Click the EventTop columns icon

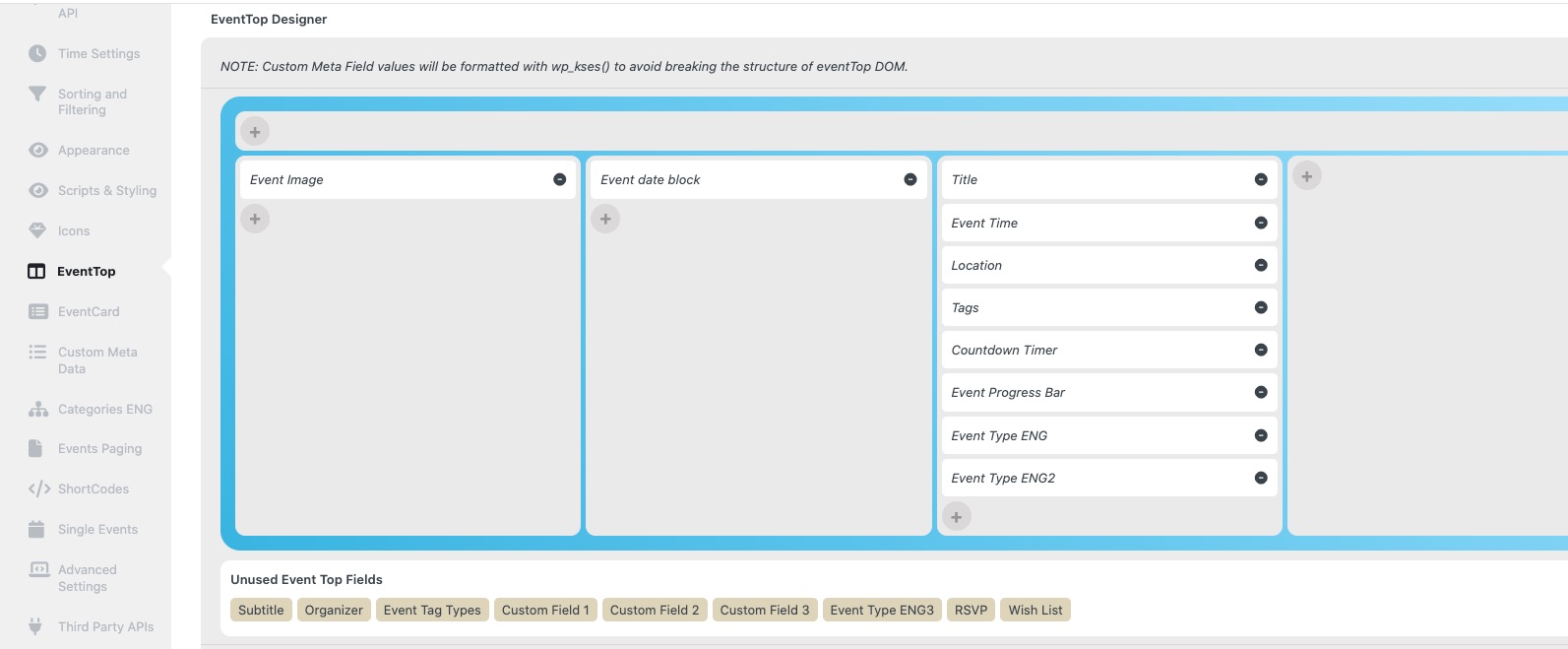(x=36, y=271)
